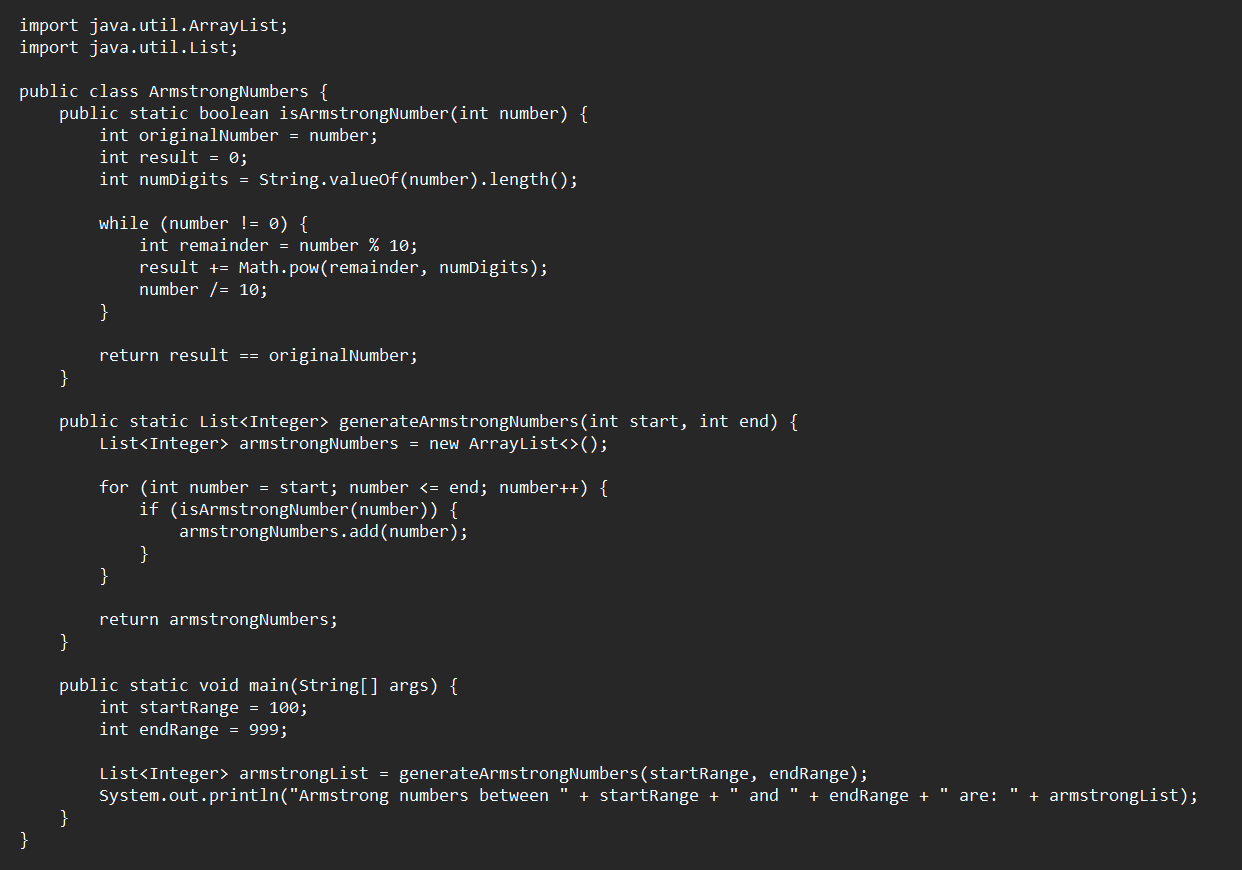Click String.valueOf(number).length() expression
Screen dimensions: 1242x870
(x=418, y=179)
